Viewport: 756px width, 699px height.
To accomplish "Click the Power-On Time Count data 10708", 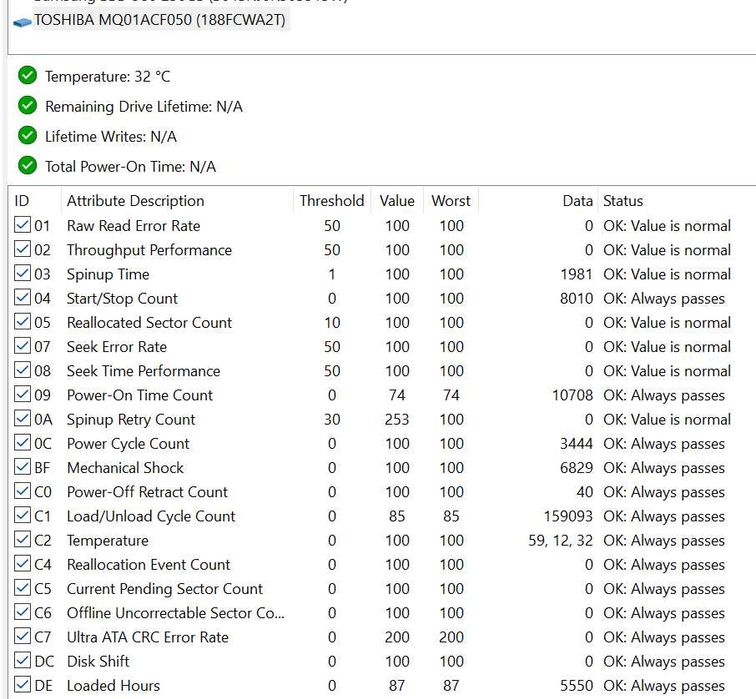I will (x=572, y=395).
